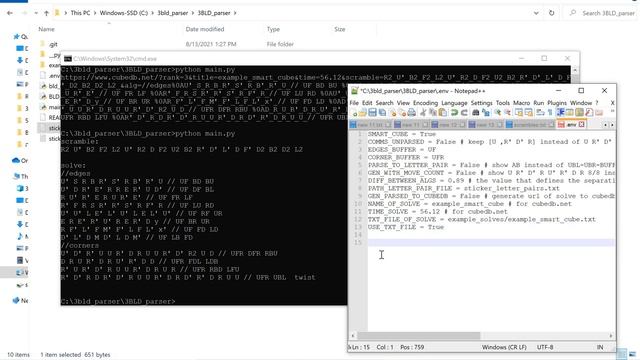Viewport: 640px width, 360px height.
Task: Open Quick access star in navigation pane
Action: tap(17, 37)
